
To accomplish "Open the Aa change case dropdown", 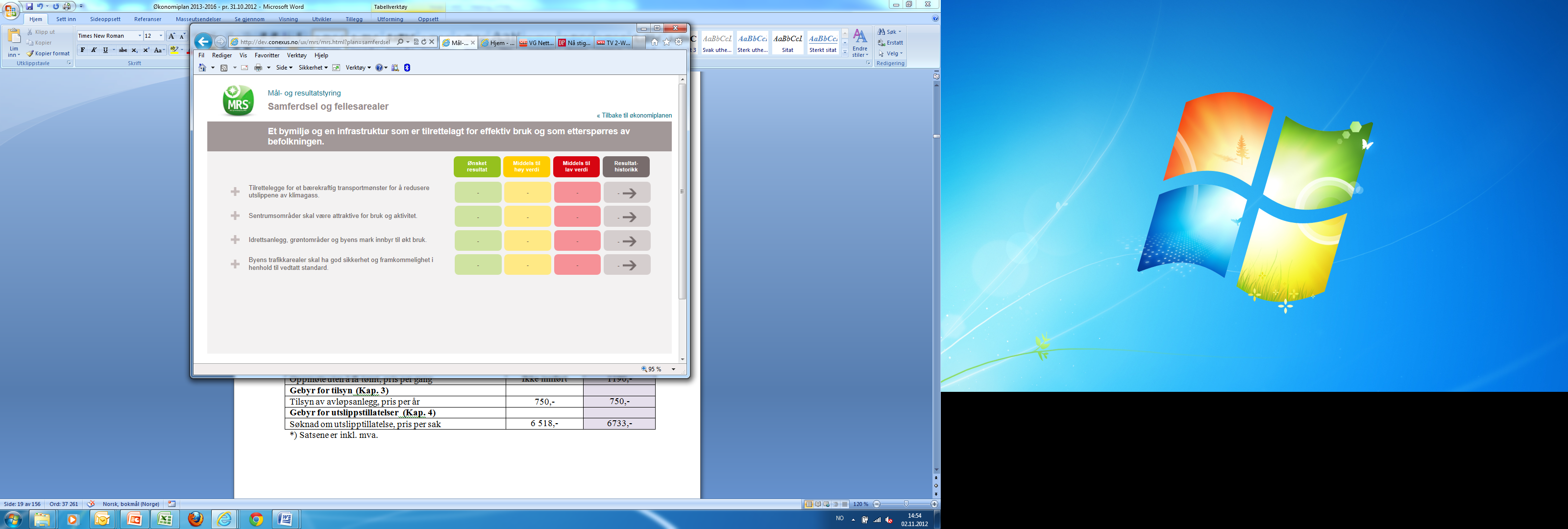I will point(159,50).
